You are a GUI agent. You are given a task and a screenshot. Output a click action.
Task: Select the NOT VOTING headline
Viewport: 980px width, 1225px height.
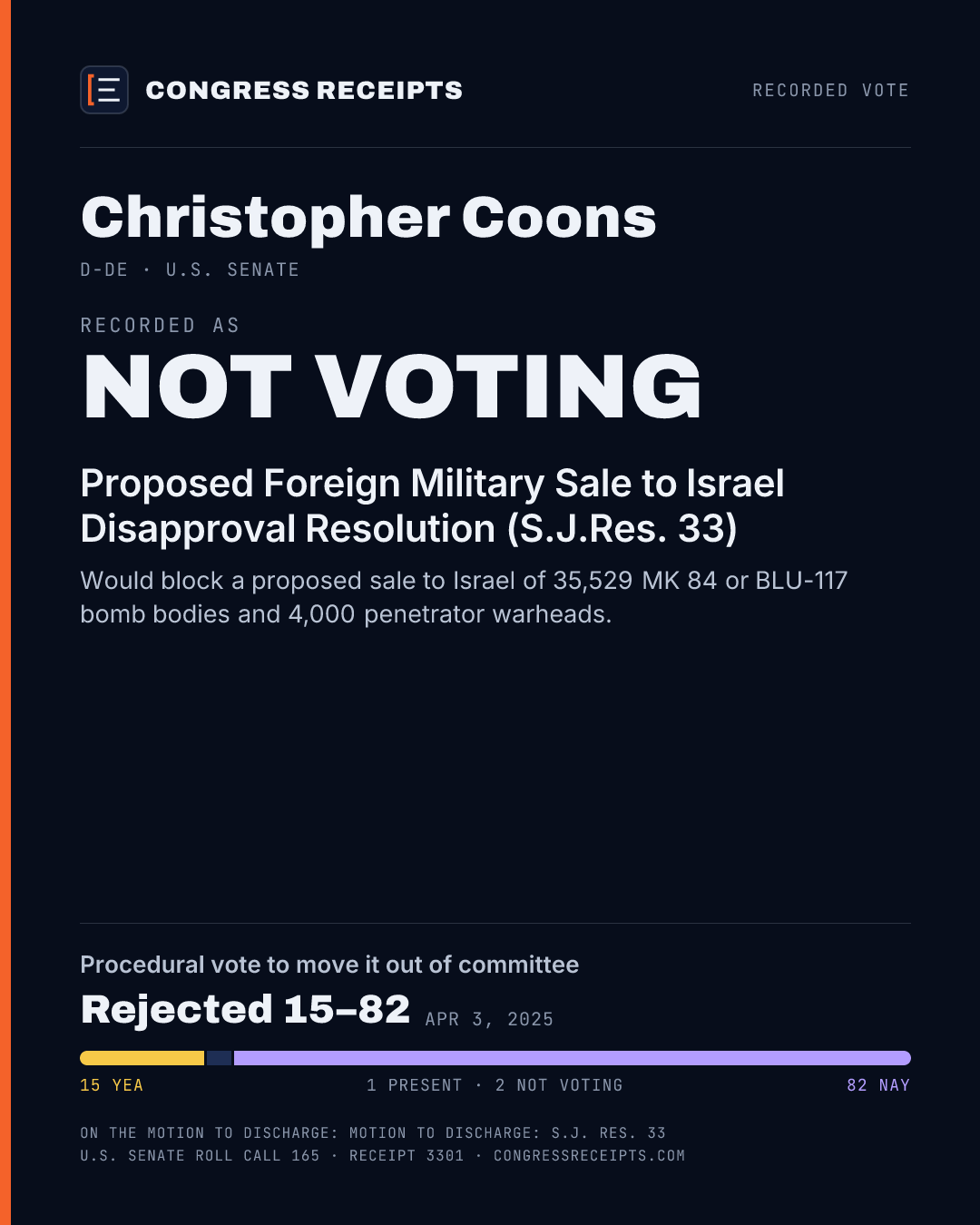tap(392, 387)
